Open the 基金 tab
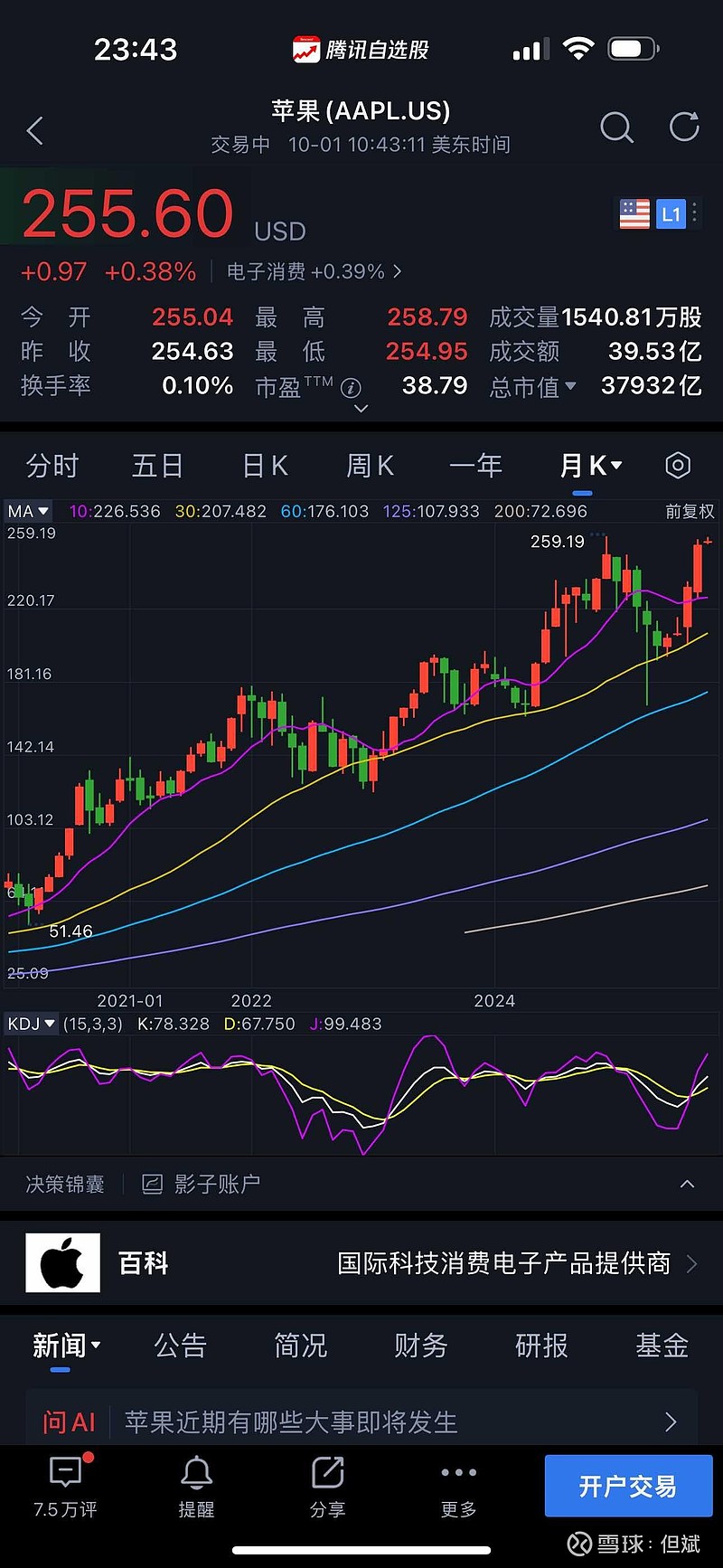Viewport: 723px width, 1568px height. (x=662, y=1346)
